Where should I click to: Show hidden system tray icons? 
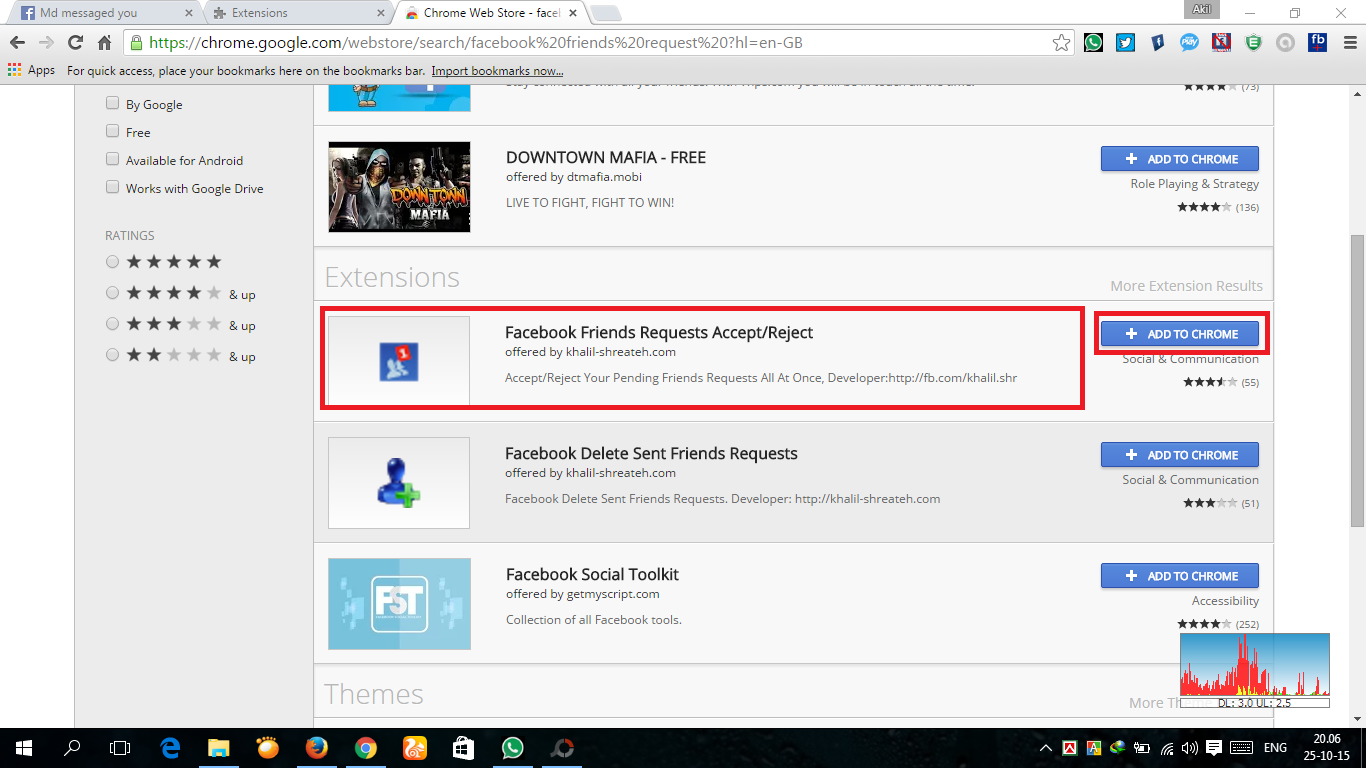point(1046,748)
